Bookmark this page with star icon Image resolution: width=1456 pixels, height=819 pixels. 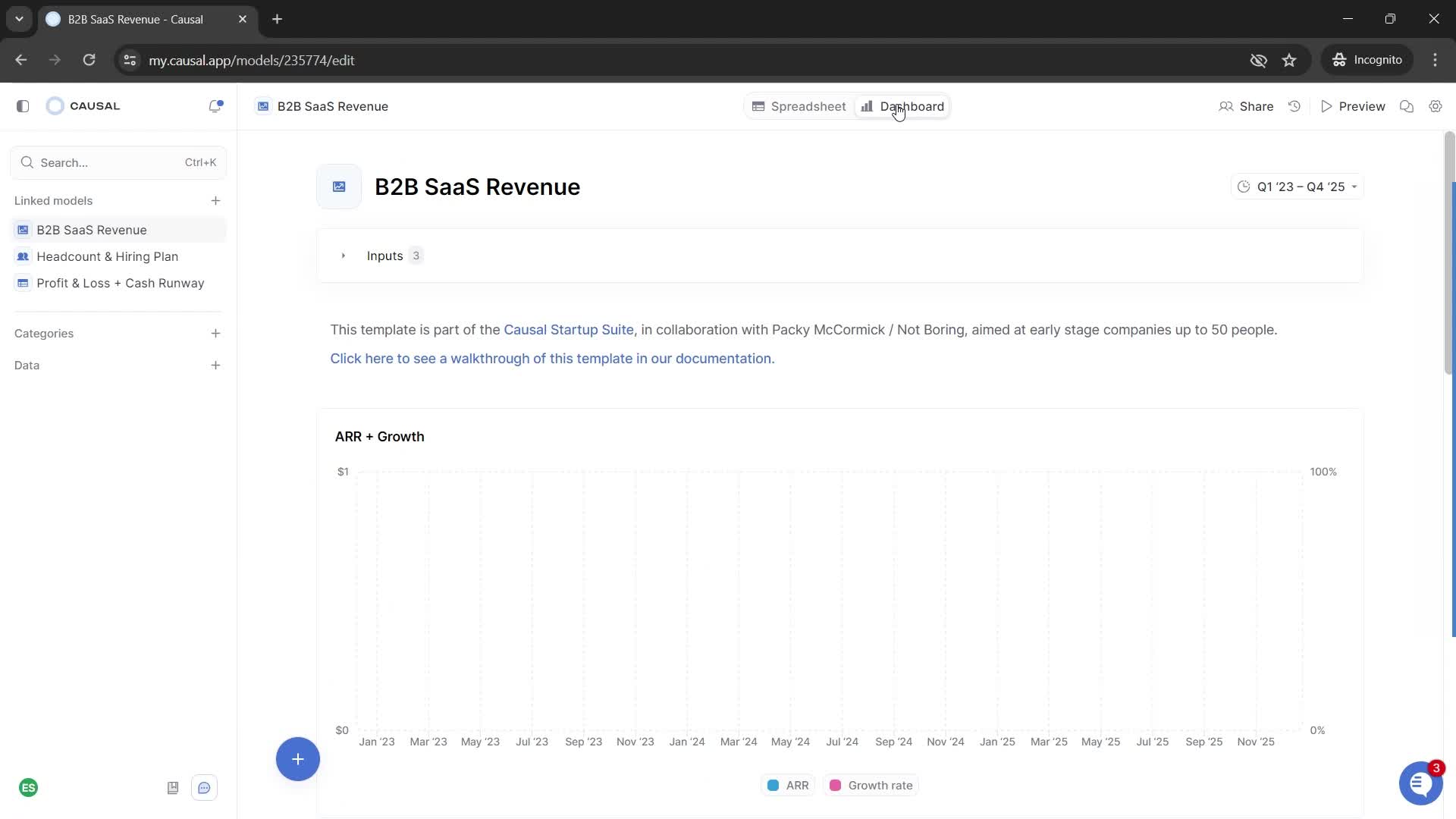click(1289, 60)
